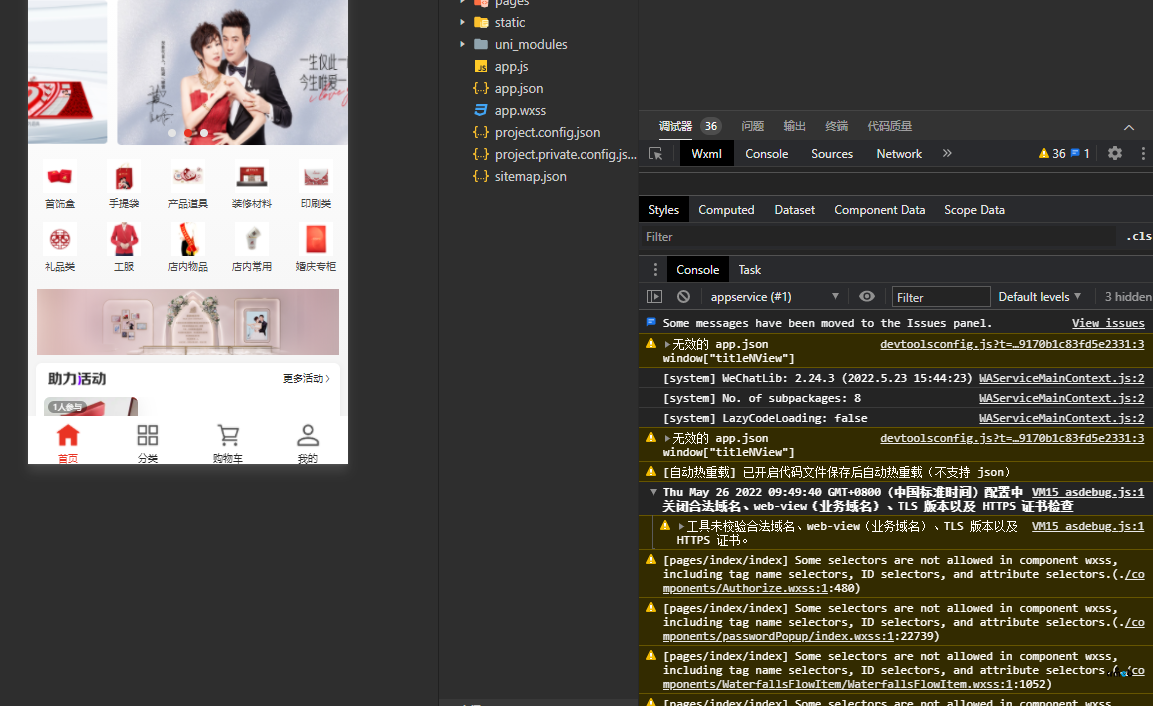This screenshot has width=1153, height=706.
Task: Go to 首页 home tab icon
Action: (x=68, y=435)
